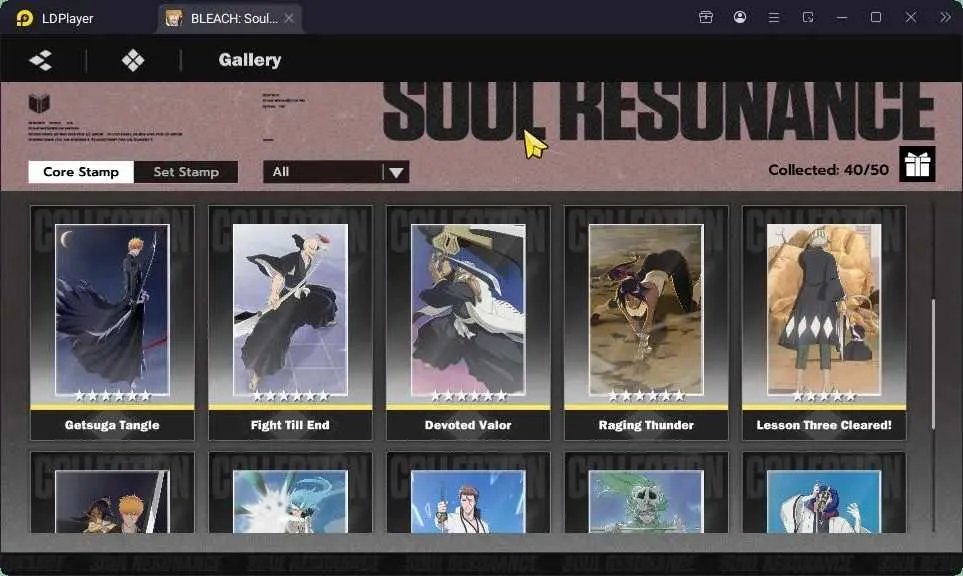Open second-row card of man in white coat

point(468,493)
